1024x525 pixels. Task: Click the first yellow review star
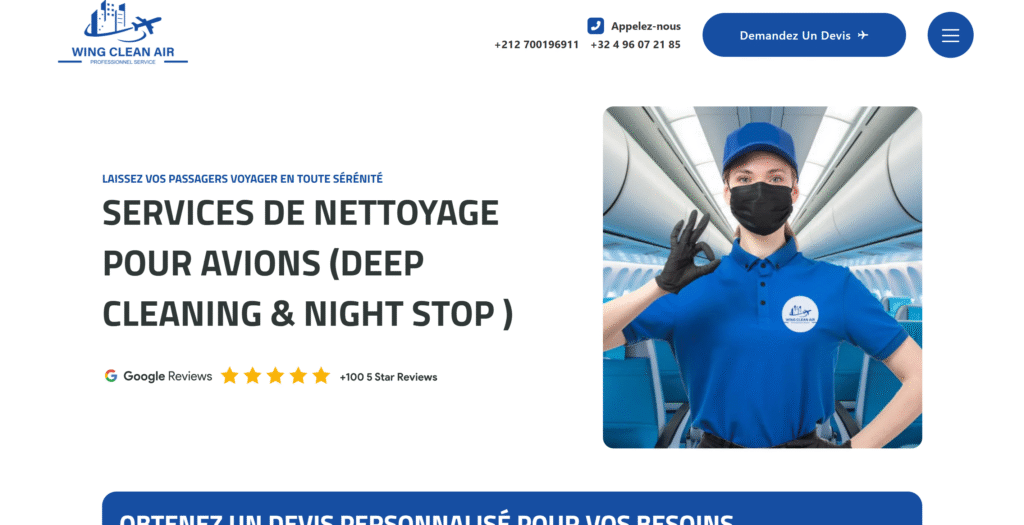pos(229,375)
